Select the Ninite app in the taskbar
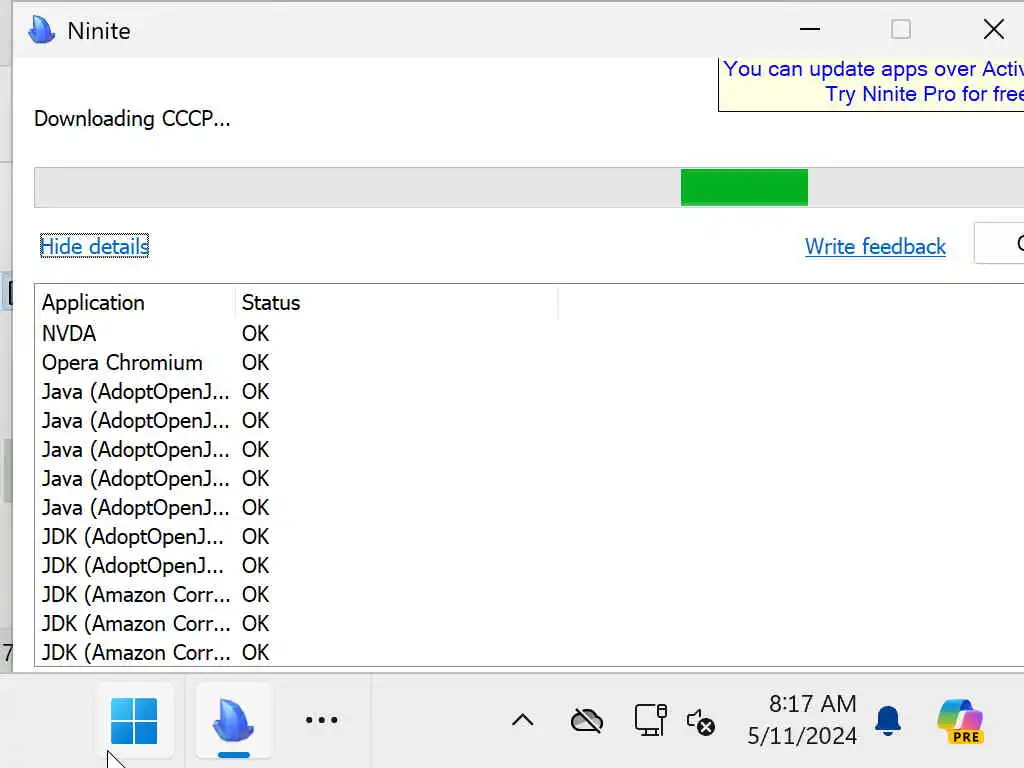 click(x=233, y=721)
